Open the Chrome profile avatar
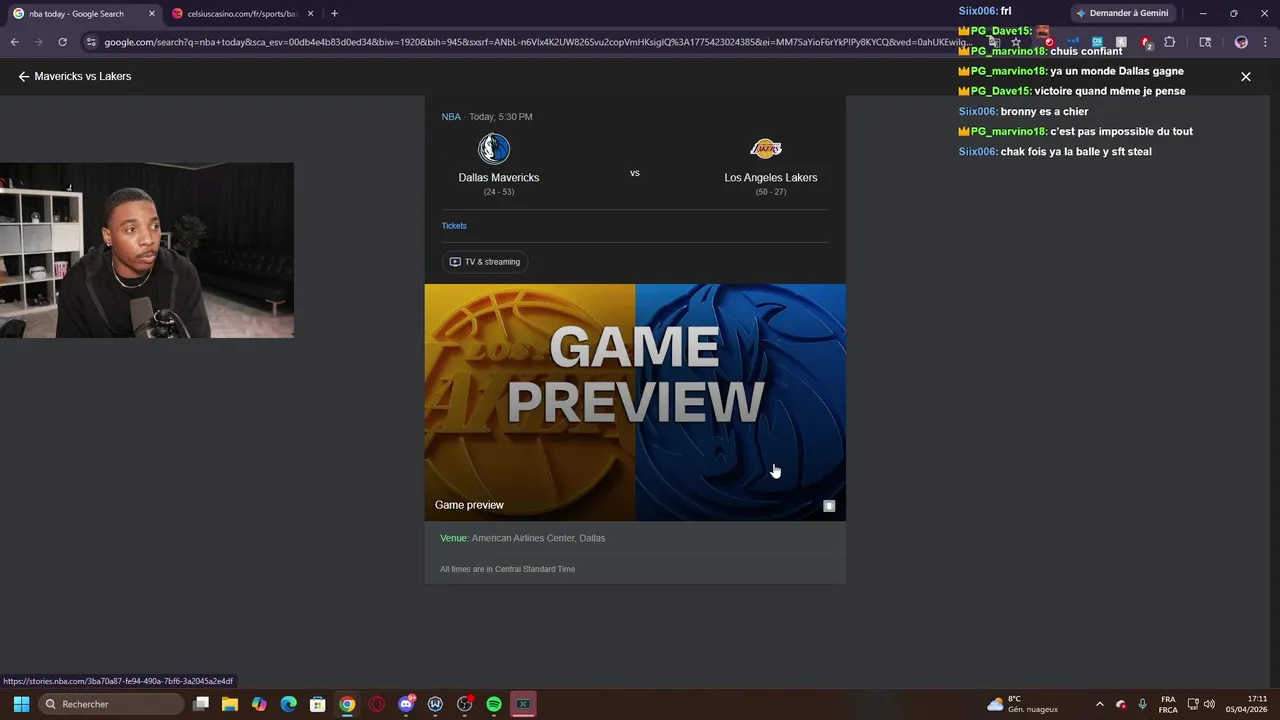The width and height of the screenshot is (1280, 720). (x=1241, y=42)
